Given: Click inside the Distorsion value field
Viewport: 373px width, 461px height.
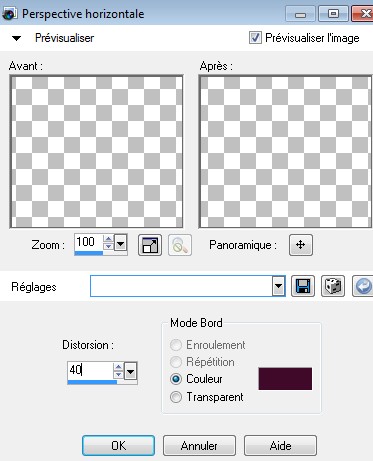Looking at the screenshot, I should click(90, 371).
